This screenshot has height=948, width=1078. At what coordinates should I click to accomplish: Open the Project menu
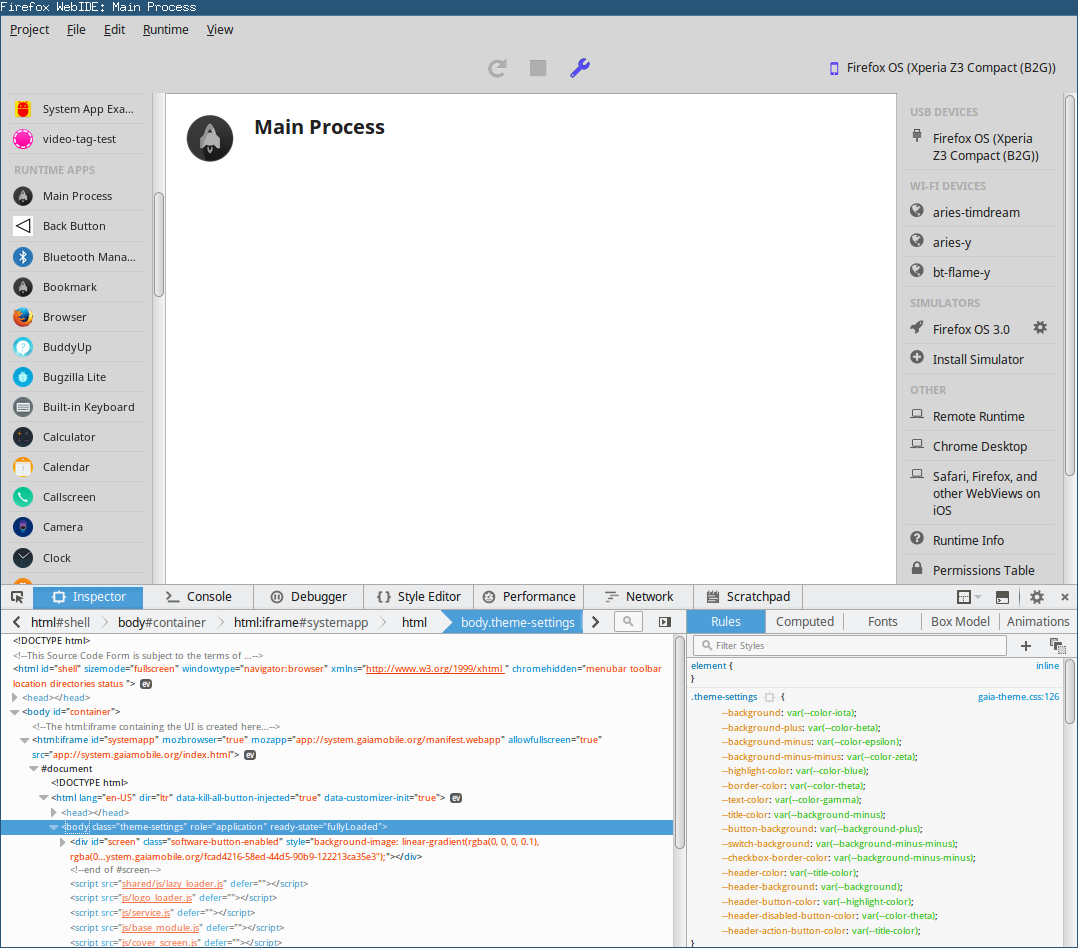tap(30, 30)
